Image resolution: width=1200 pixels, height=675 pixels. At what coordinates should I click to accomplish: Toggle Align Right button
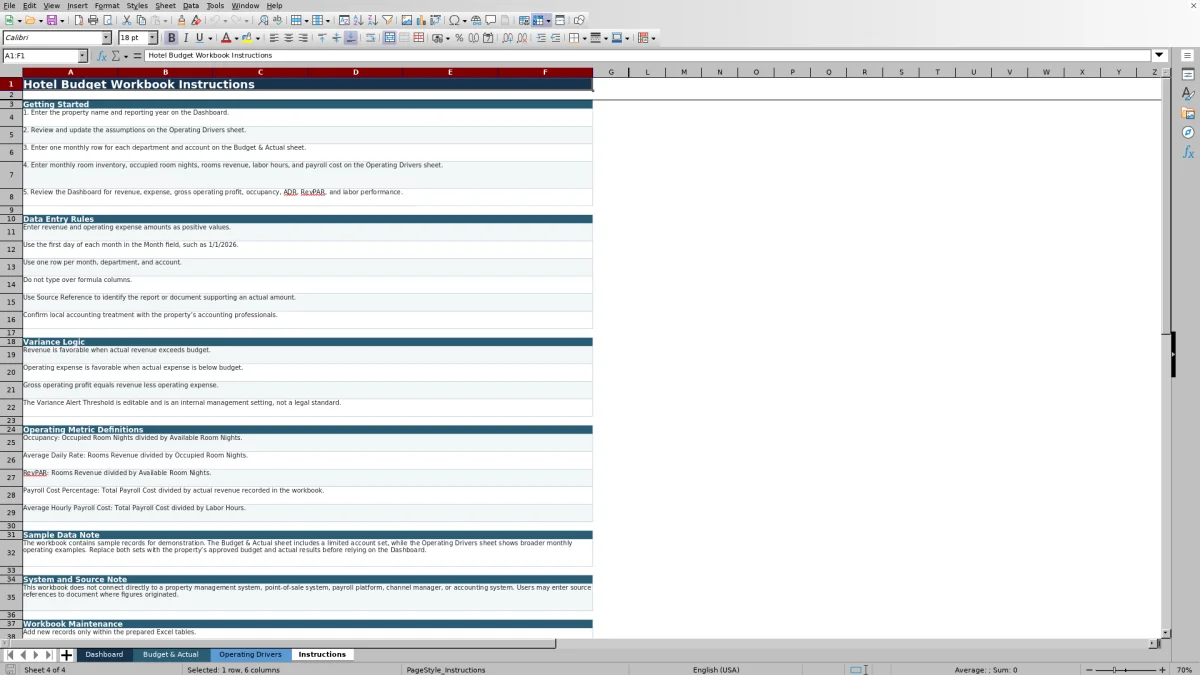click(x=302, y=38)
